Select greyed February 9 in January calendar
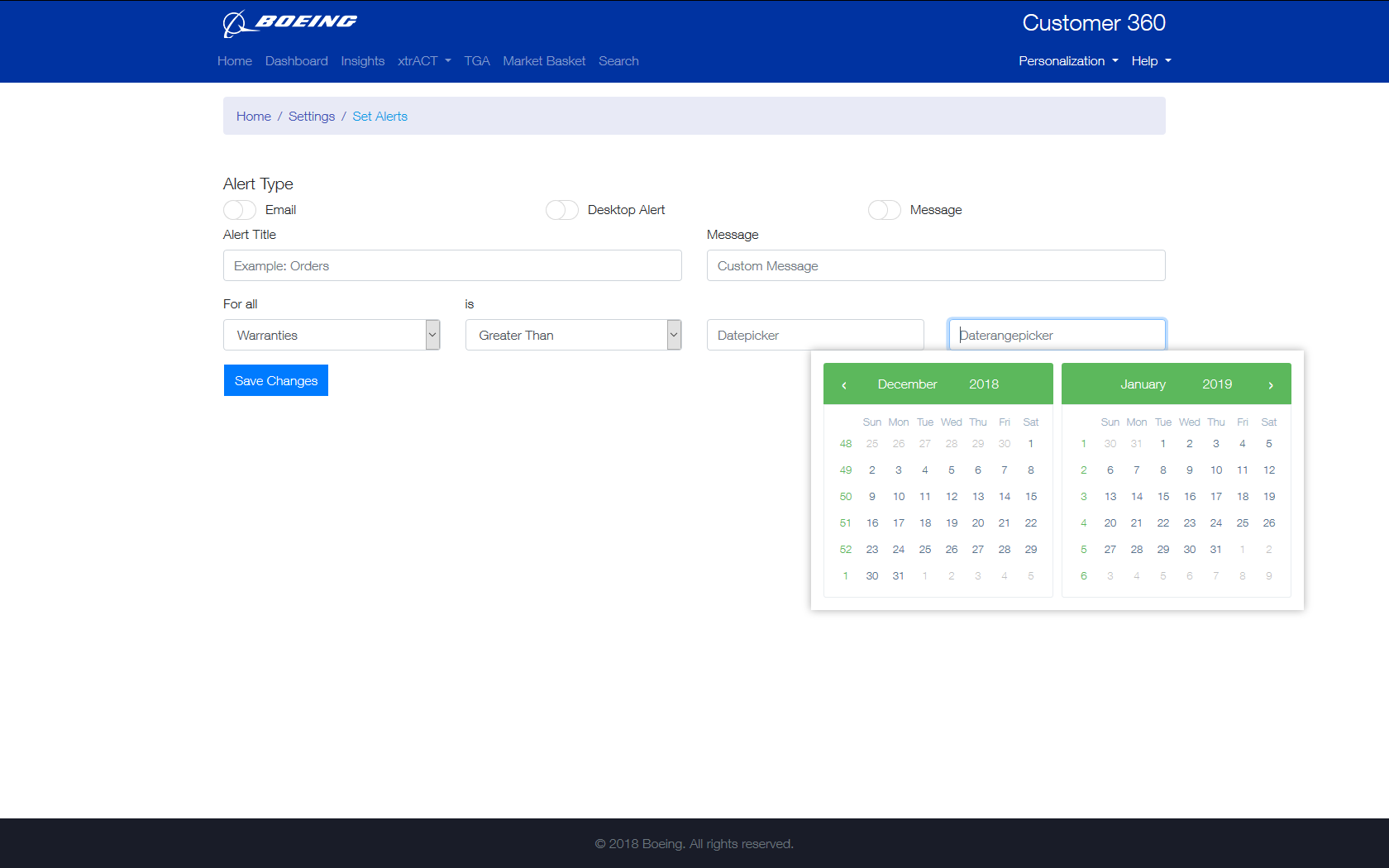 (x=1269, y=576)
